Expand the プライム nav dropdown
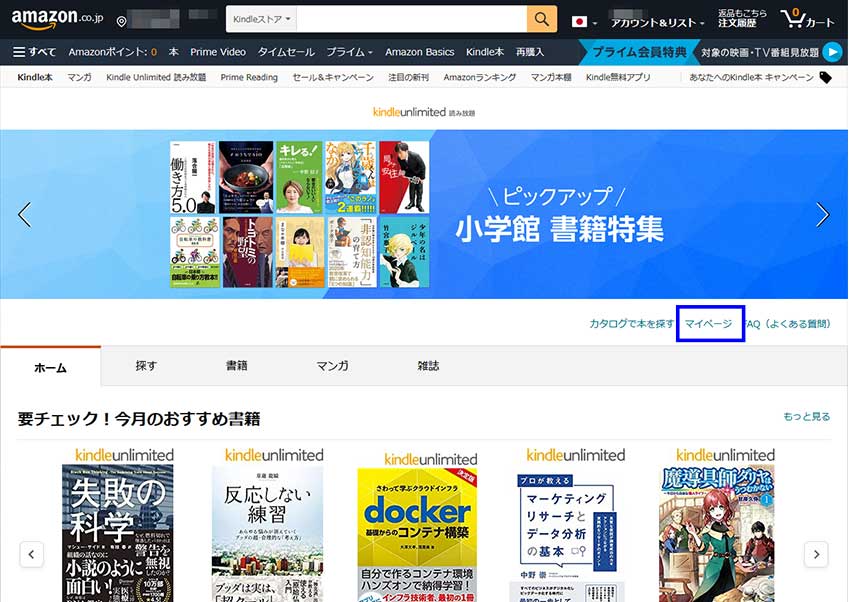This screenshot has width=850, height=602. pos(350,52)
